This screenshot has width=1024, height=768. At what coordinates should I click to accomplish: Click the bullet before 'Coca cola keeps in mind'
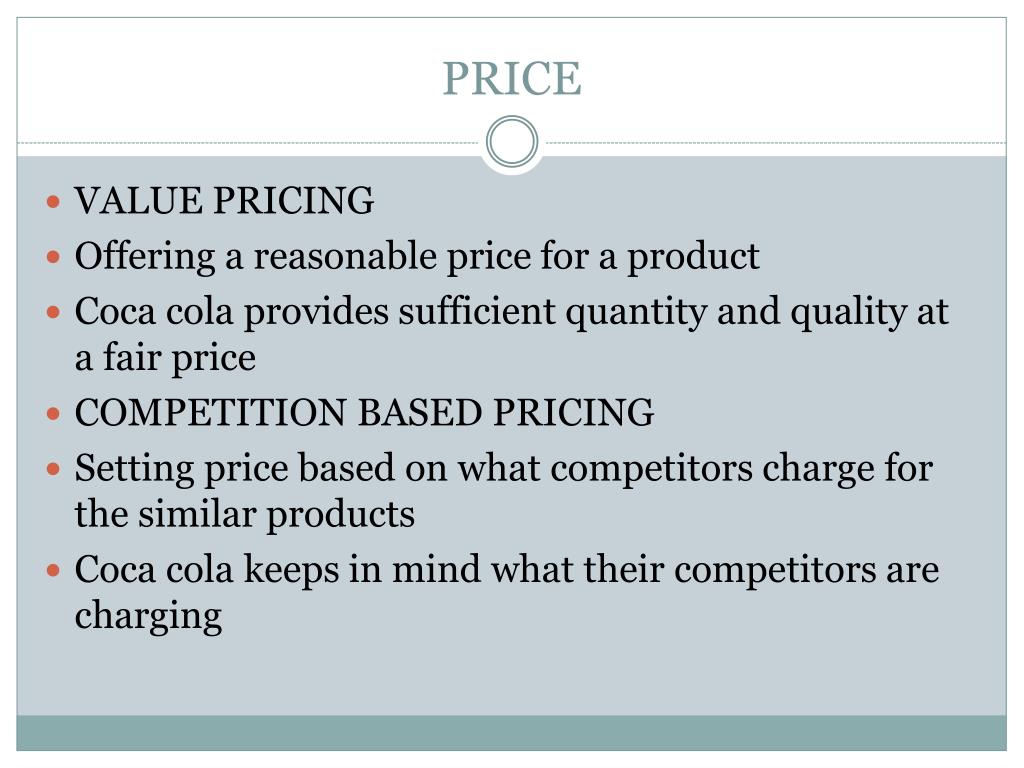coord(54,570)
